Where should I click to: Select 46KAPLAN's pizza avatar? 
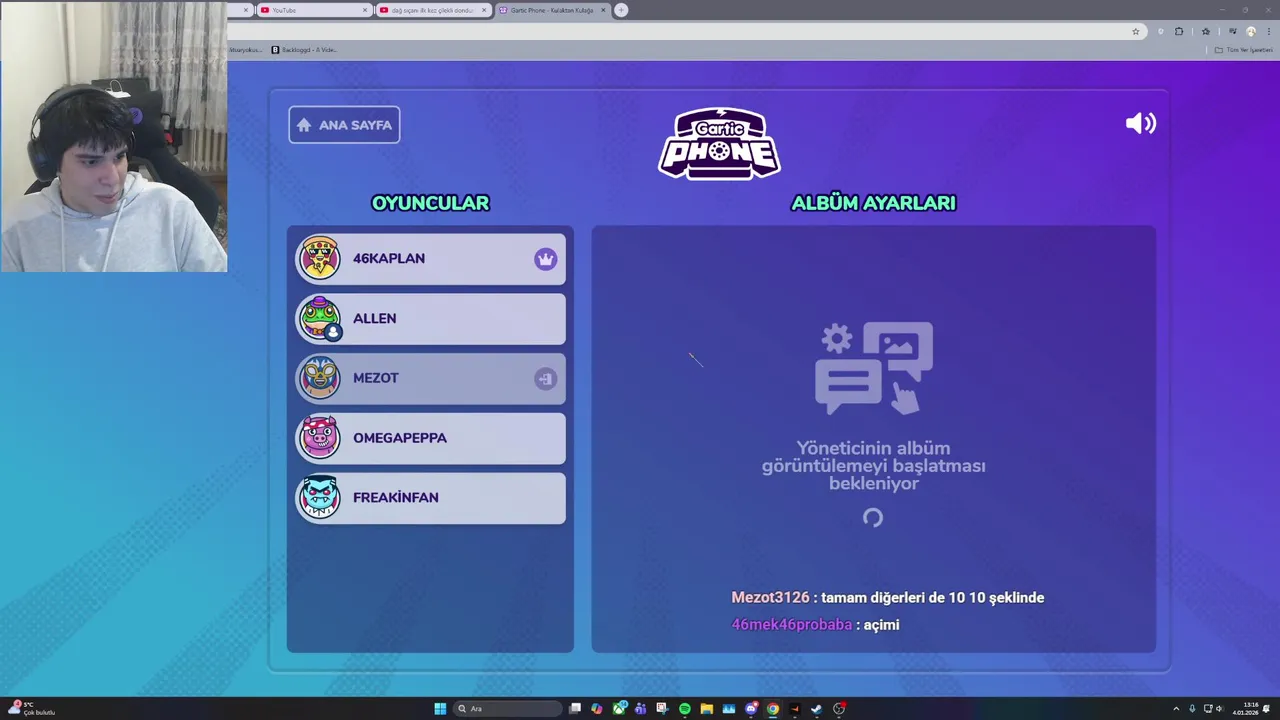click(320, 258)
